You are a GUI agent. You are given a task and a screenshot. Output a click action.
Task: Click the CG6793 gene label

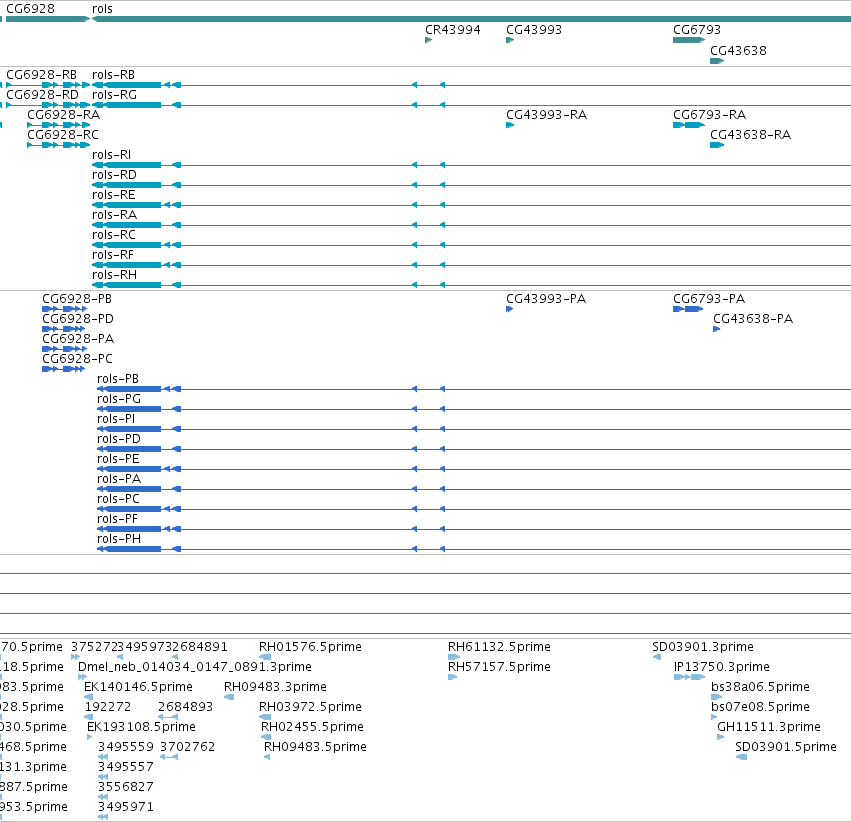click(x=697, y=30)
